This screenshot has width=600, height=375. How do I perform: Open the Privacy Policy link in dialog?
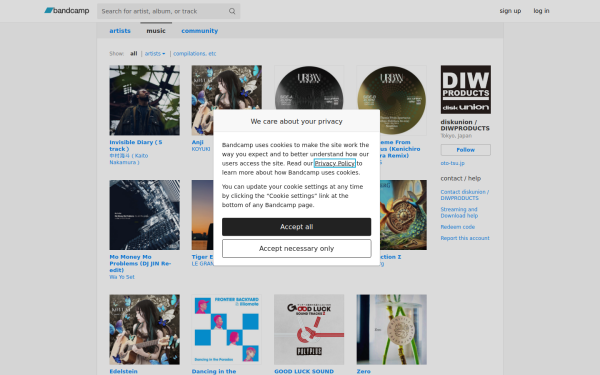334,163
